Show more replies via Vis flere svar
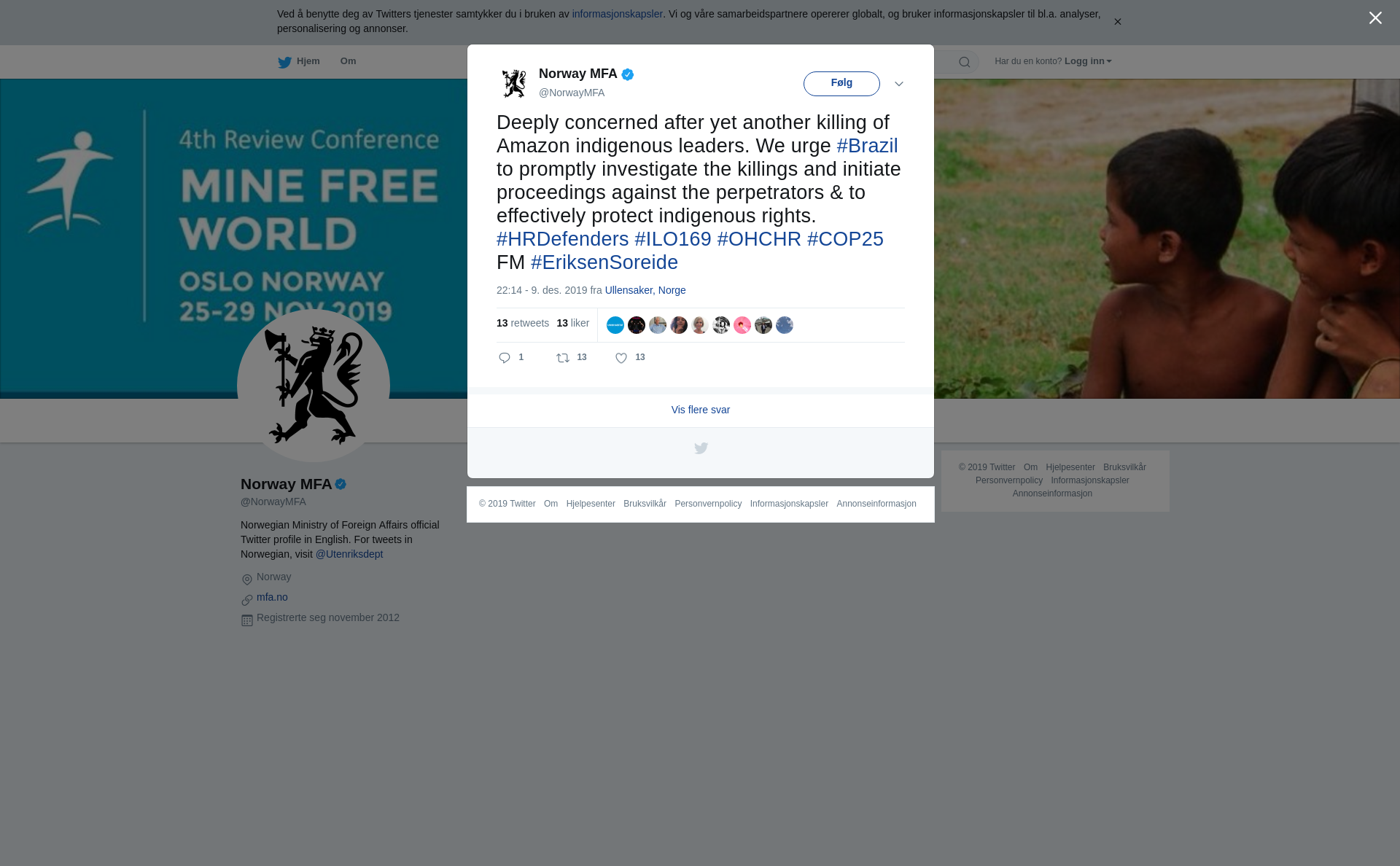This screenshot has height=866, width=1400. pos(701,410)
